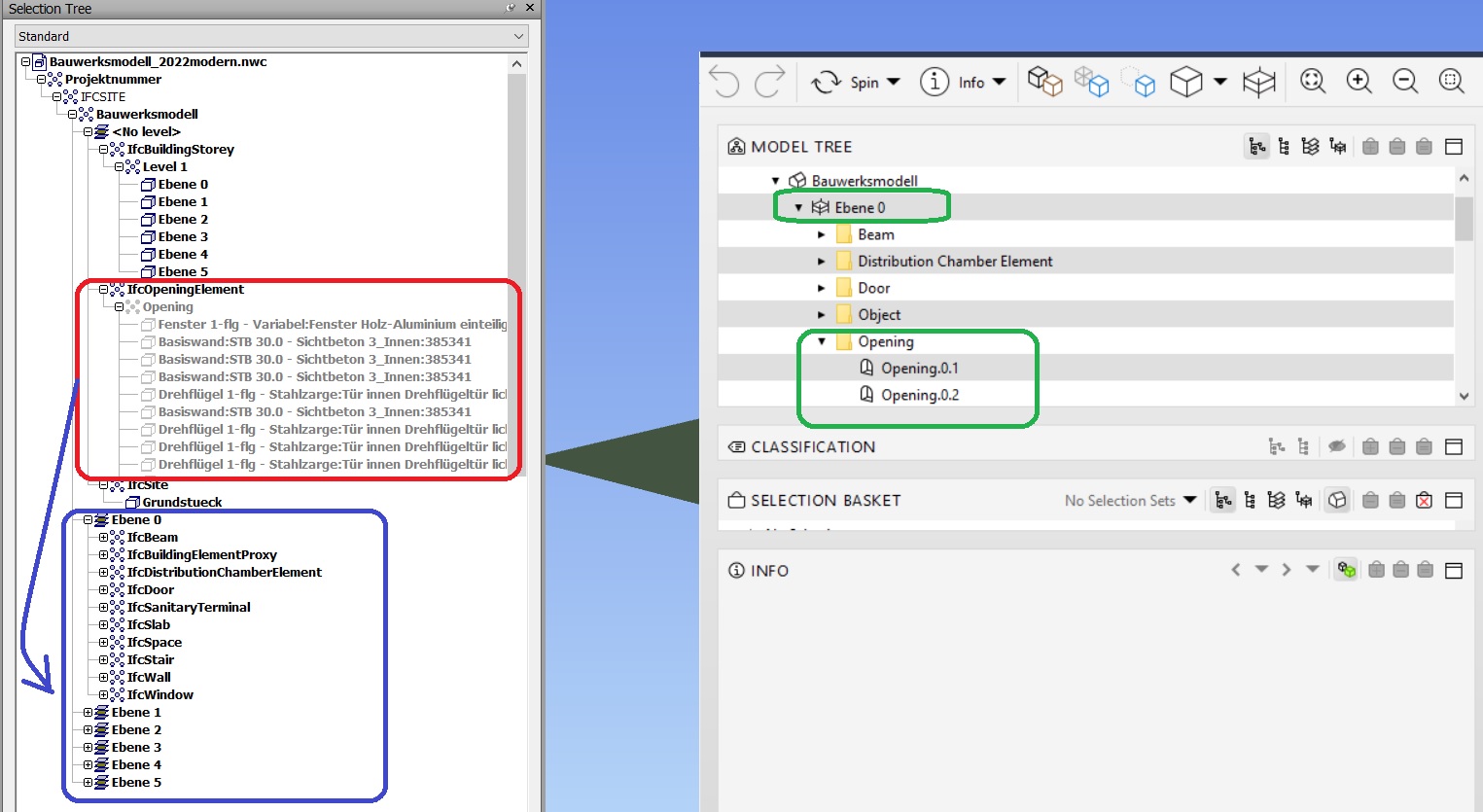This screenshot has width=1483, height=812.
Task: Open the Info dropdown menu
Action: click(x=999, y=82)
